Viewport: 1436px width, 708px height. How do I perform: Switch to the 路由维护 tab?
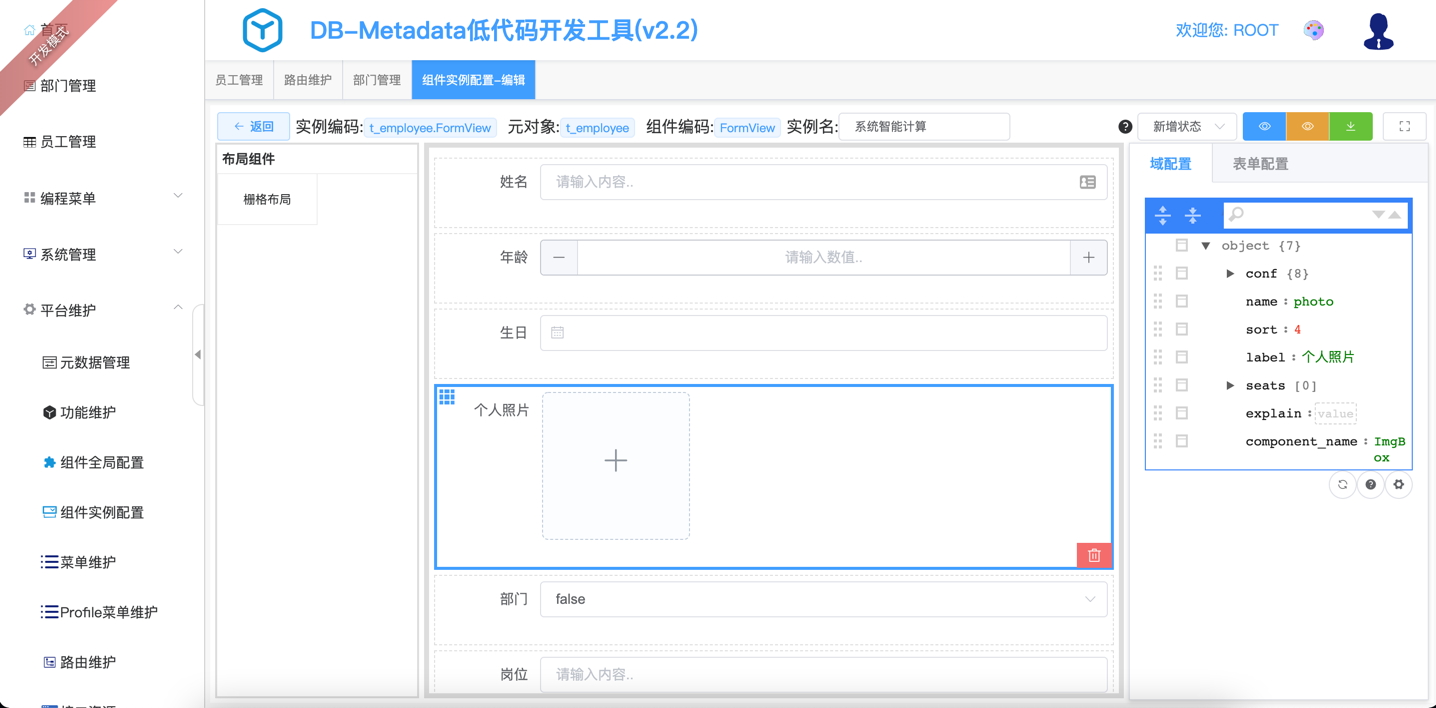click(x=307, y=80)
